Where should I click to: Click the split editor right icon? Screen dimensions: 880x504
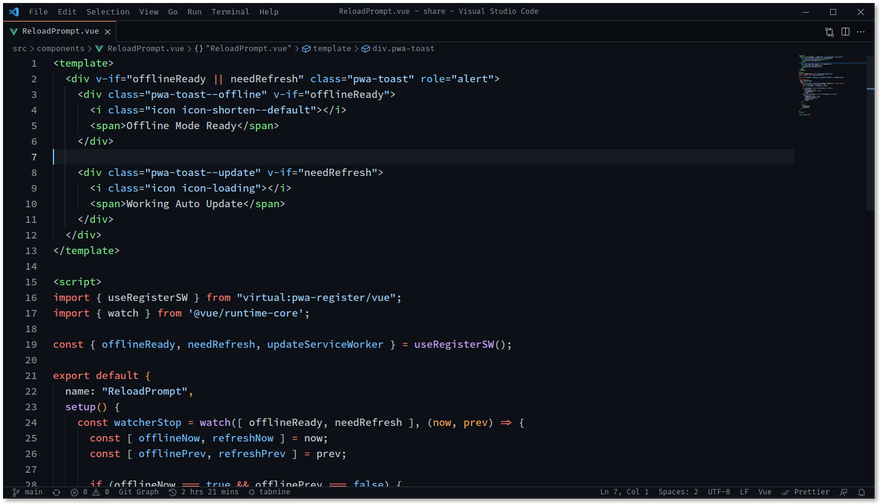pos(845,31)
